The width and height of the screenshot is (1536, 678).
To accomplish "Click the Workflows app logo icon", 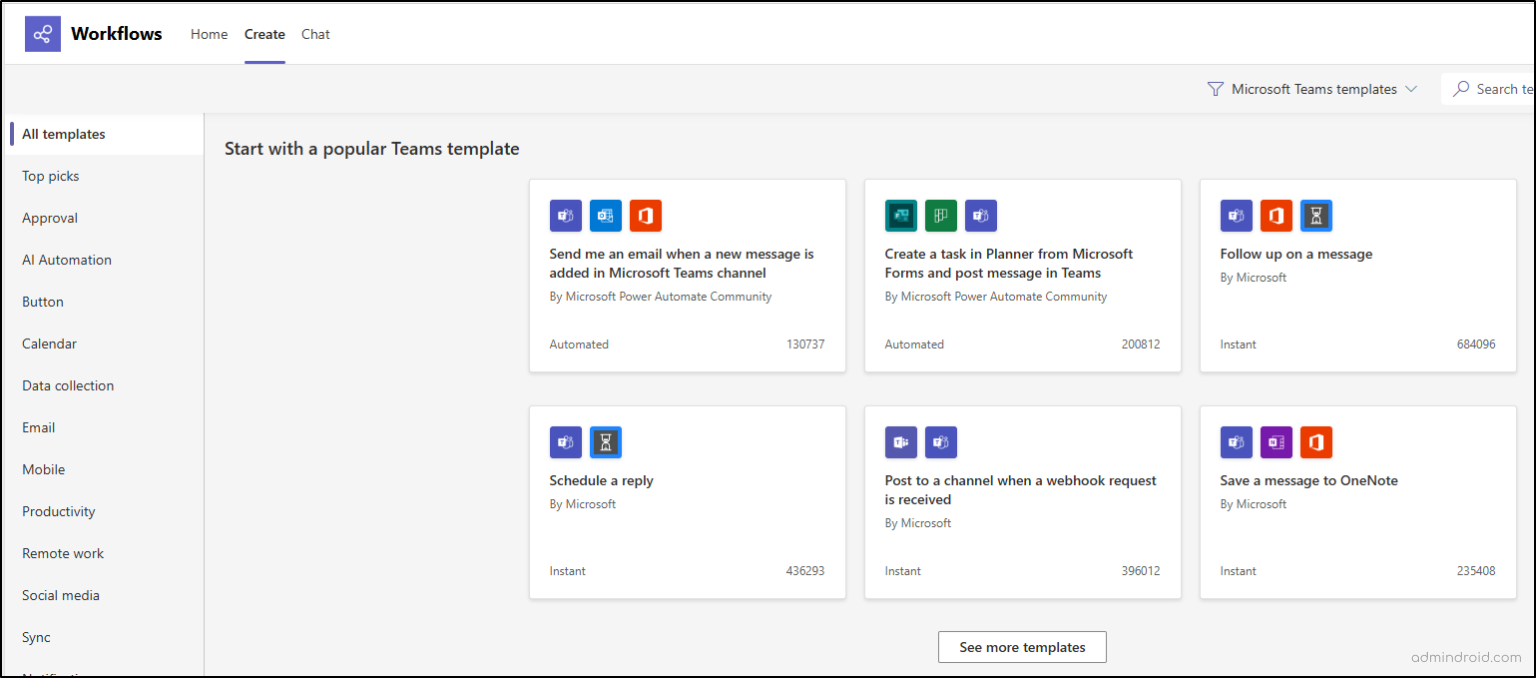I will 42,33.
